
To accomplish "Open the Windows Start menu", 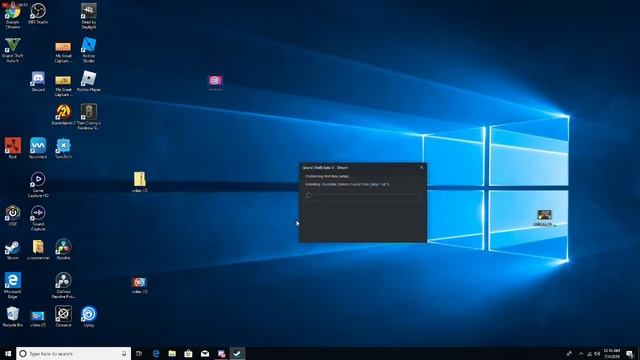I will [x=7, y=353].
